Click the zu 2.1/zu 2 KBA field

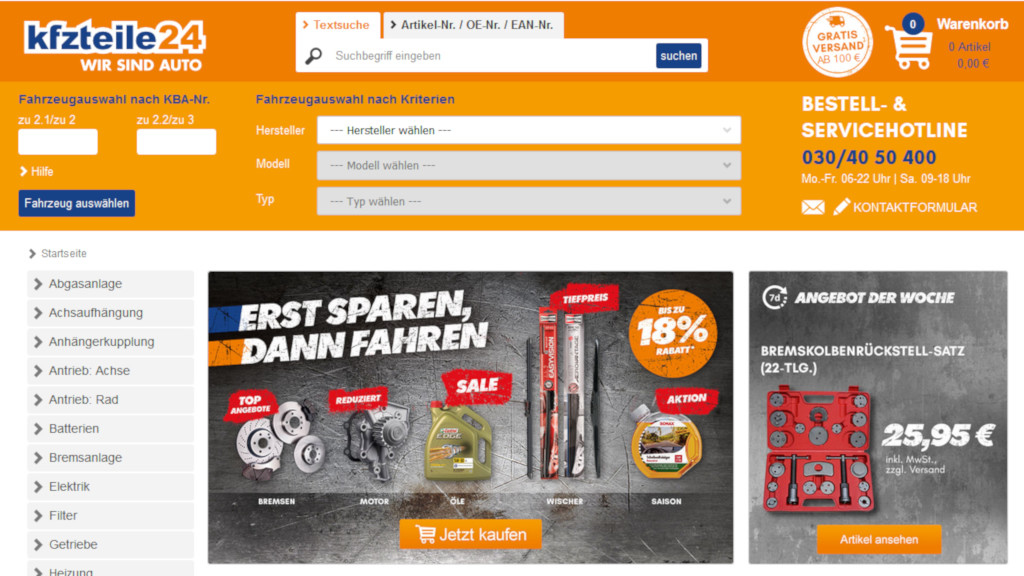pyautogui.click(x=58, y=142)
